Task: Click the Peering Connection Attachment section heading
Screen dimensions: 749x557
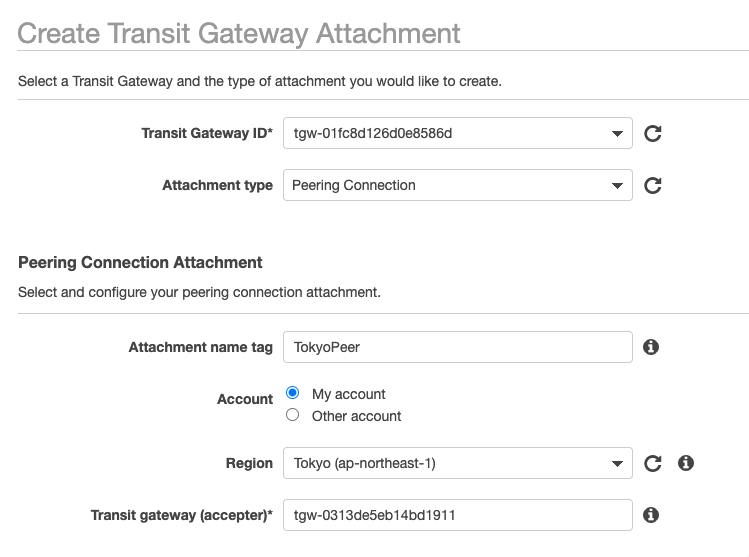Action: [x=140, y=262]
